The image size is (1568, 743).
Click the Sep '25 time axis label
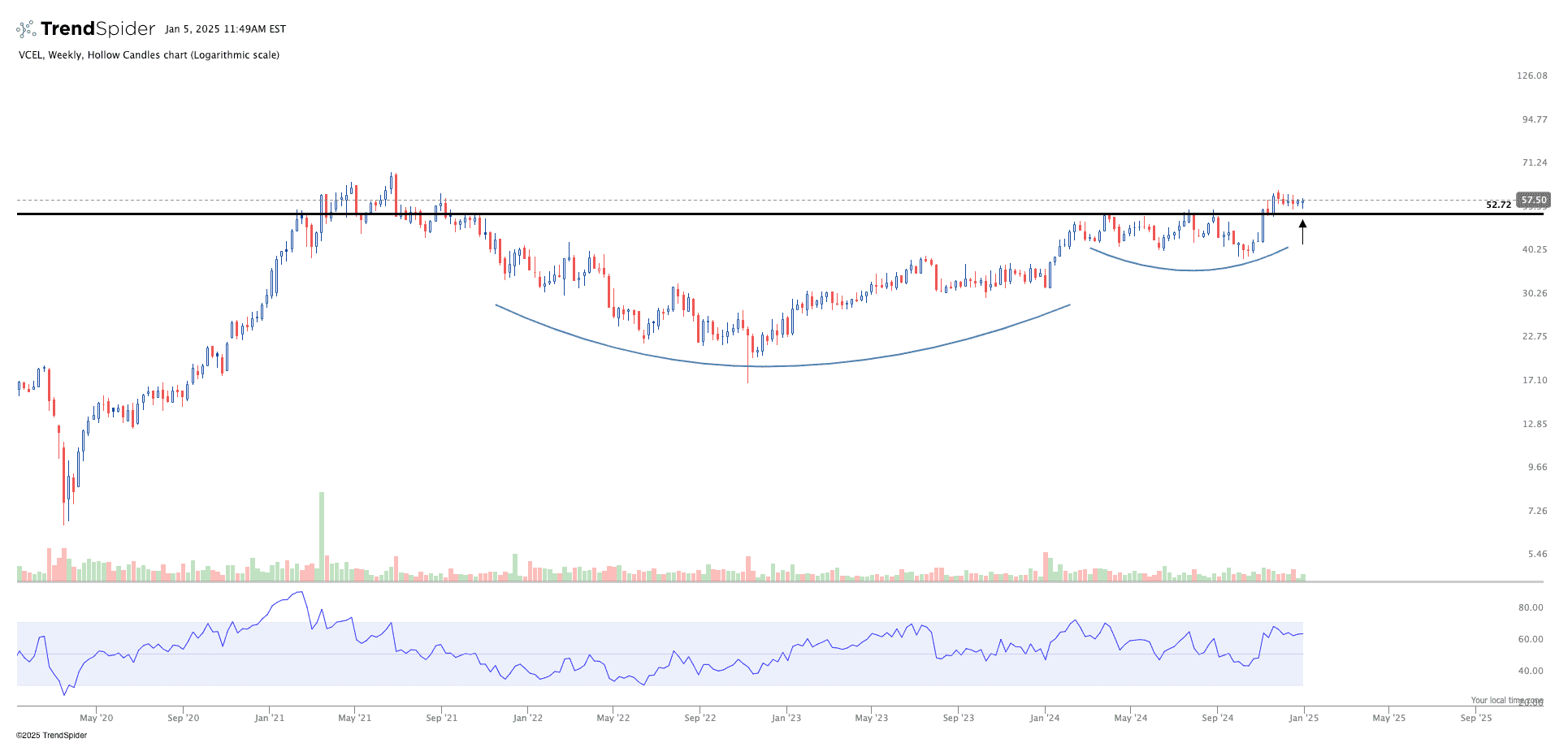click(1475, 718)
